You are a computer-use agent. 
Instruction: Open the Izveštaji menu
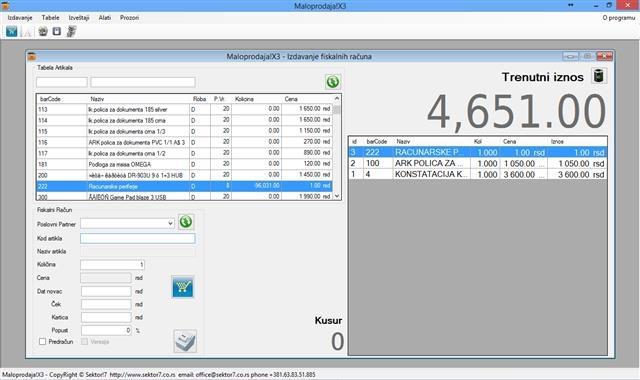click(79, 18)
